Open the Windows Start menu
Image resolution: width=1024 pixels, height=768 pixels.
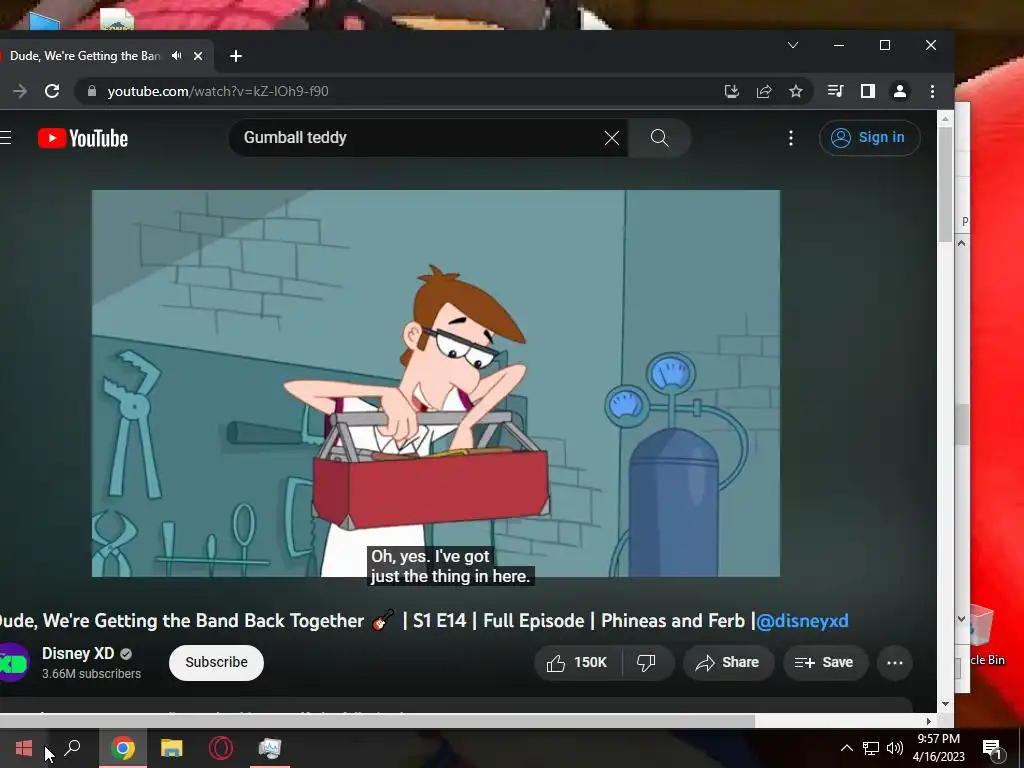click(x=24, y=748)
